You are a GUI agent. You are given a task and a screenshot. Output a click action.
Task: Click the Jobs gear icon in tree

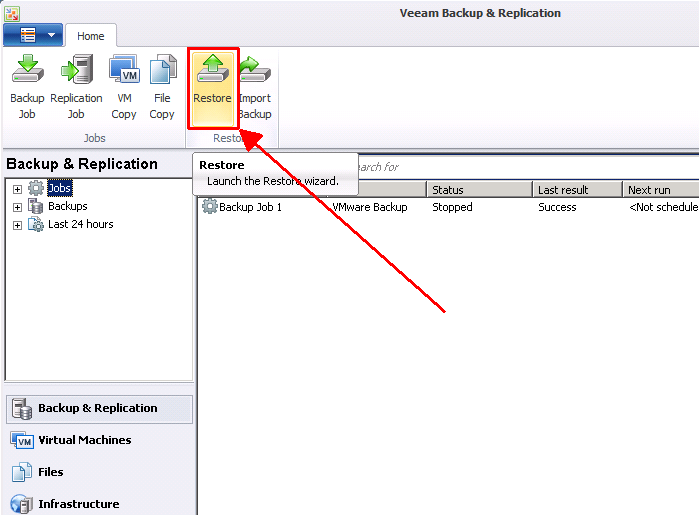36,188
